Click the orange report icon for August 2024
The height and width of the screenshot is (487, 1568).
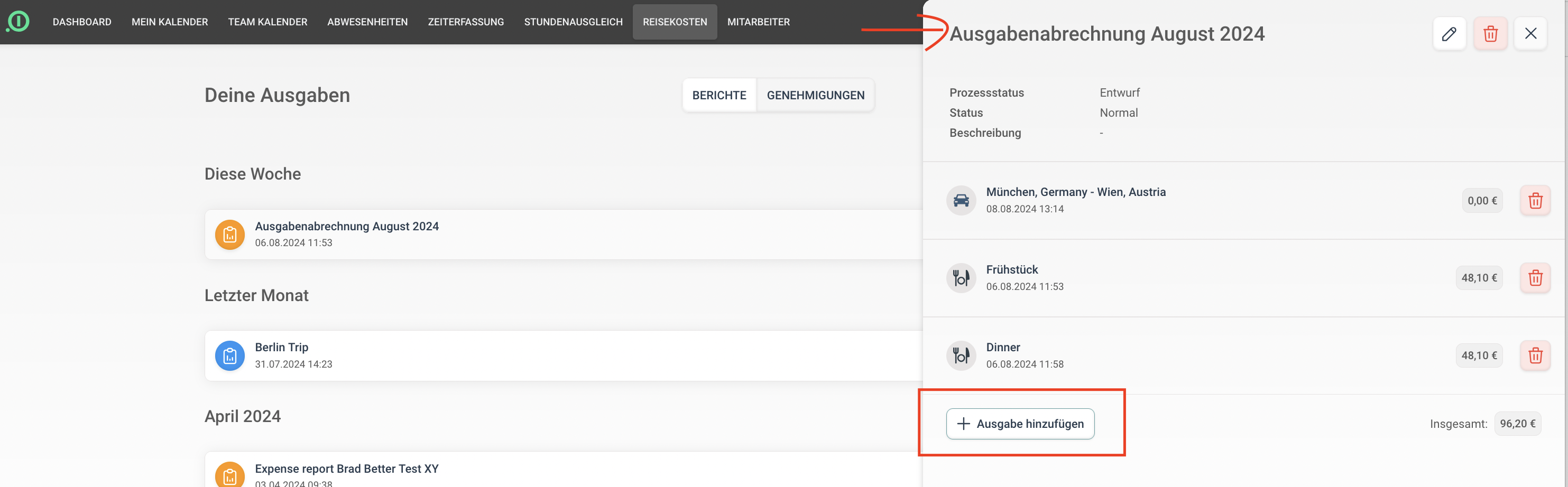pyautogui.click(x=229, y=235)
